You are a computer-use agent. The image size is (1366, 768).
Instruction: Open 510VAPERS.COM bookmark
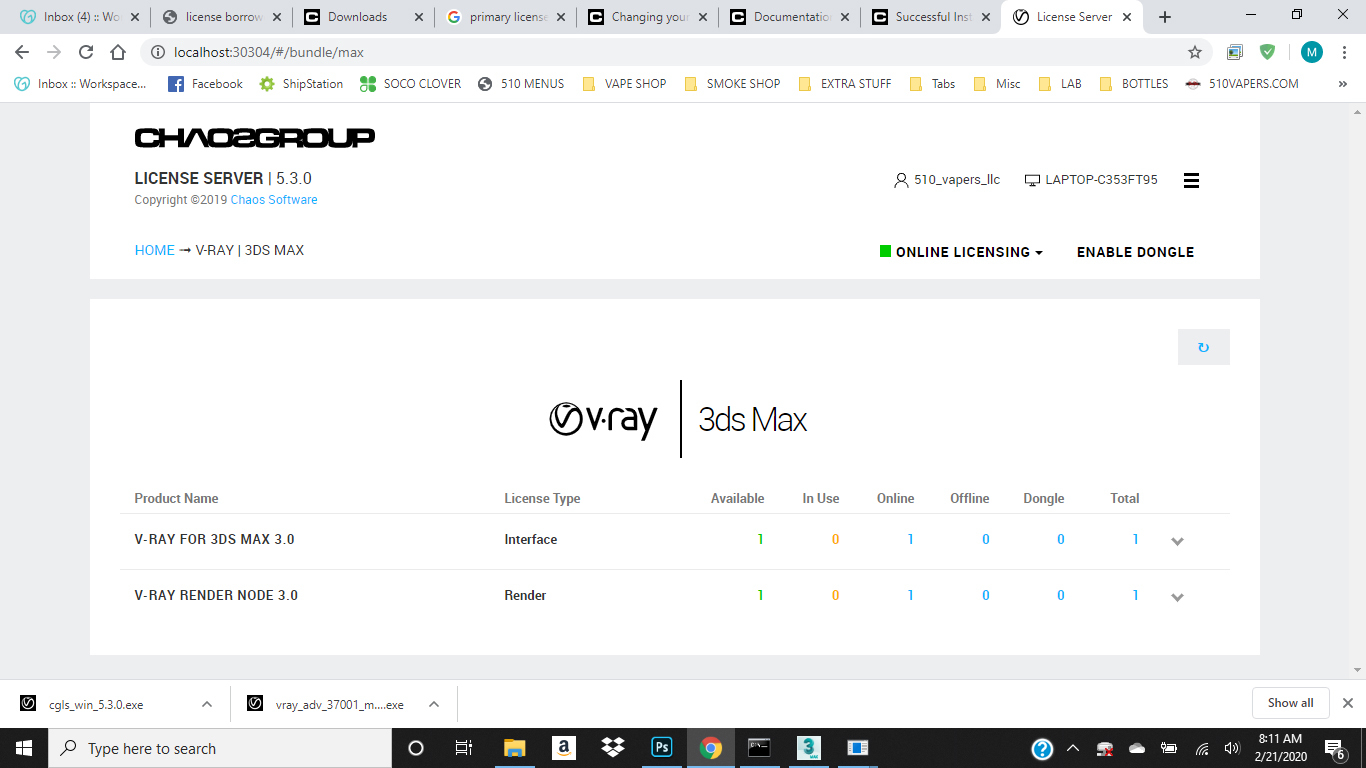[1241, 84]
